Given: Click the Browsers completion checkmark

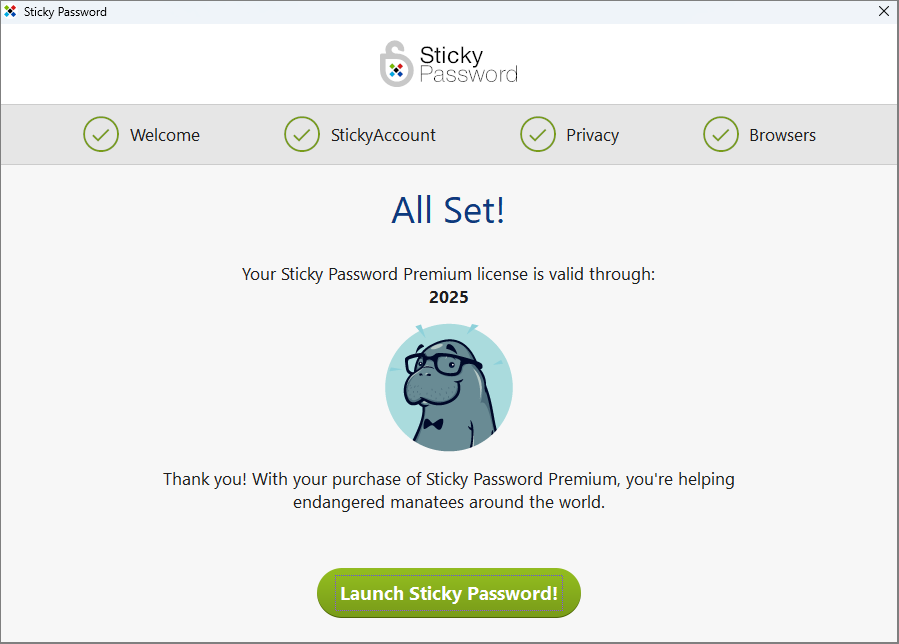Looking at the screenshot, I should point(721,134).
